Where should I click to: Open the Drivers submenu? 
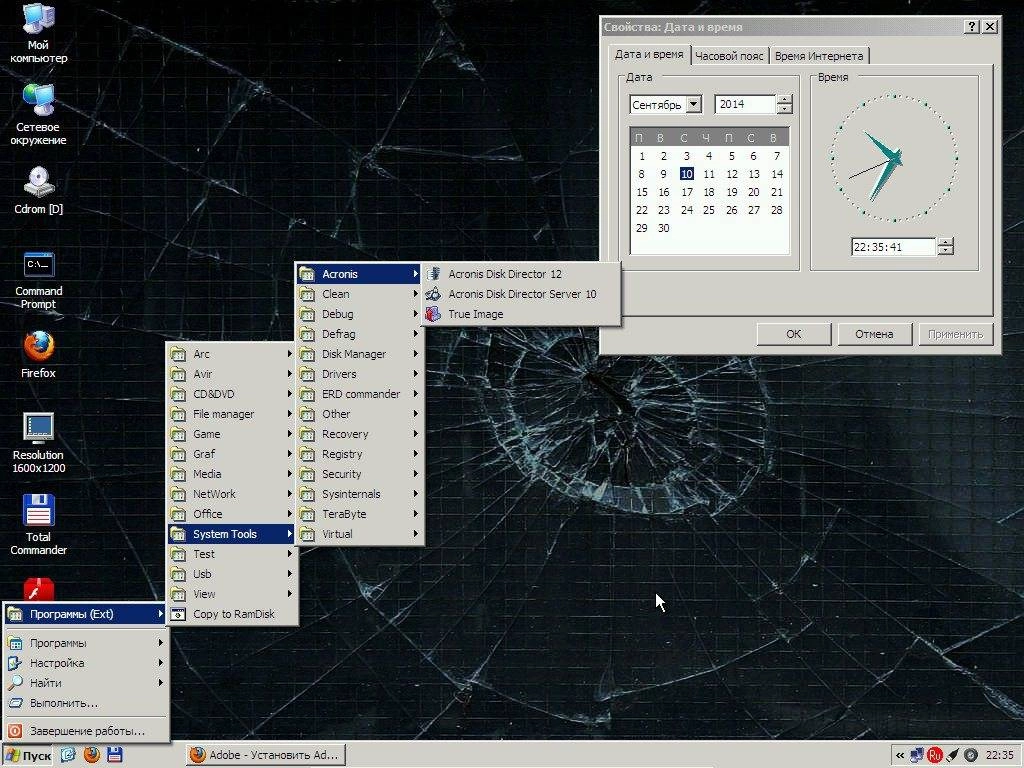[359, 374]
